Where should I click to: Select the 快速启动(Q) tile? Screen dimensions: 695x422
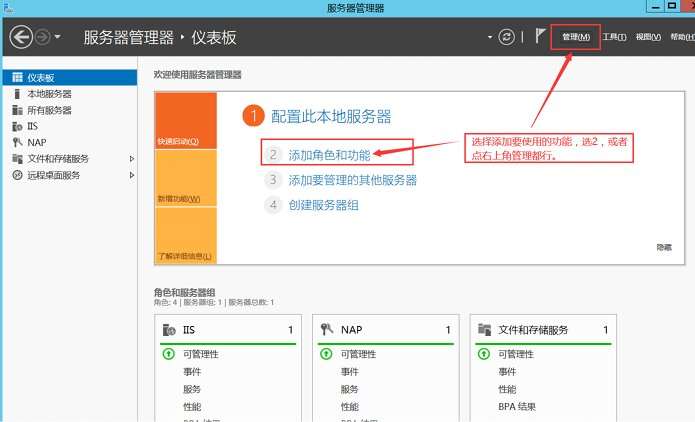point(186,121)
